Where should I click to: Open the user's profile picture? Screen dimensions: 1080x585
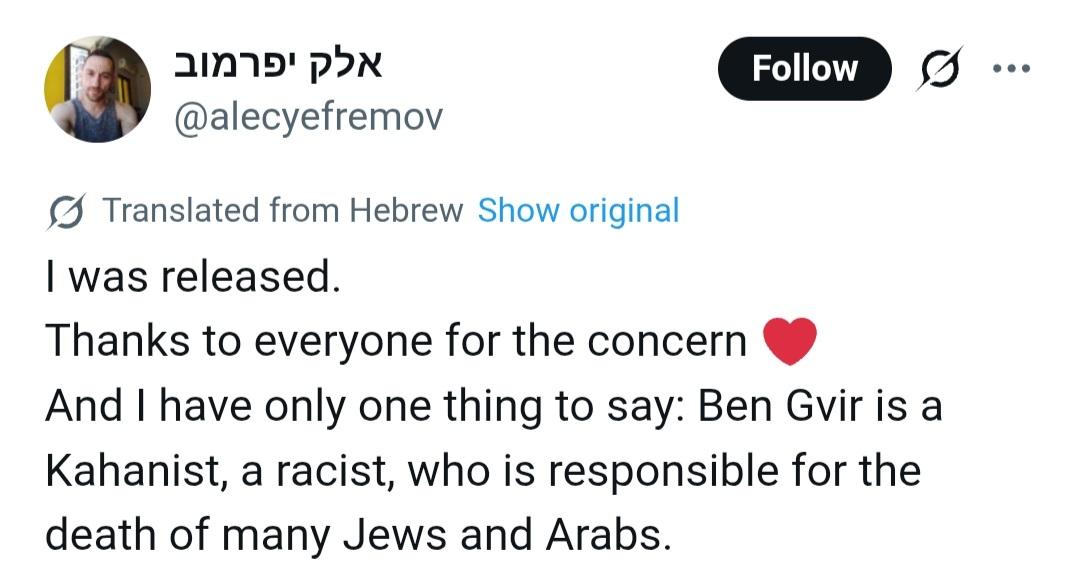[97, 90]
